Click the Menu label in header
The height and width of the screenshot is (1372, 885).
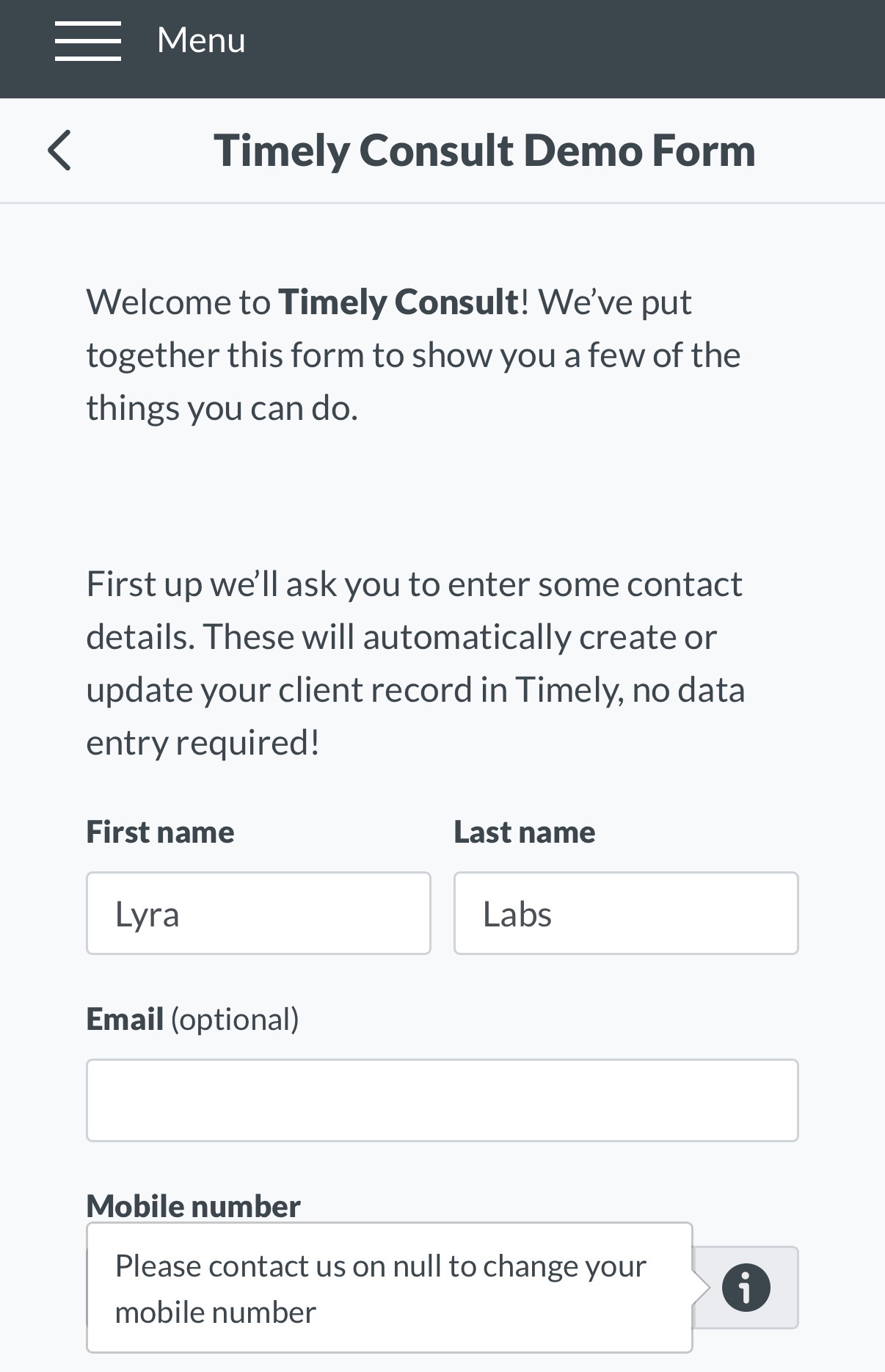pyautogui.click(x=201, y=40)
